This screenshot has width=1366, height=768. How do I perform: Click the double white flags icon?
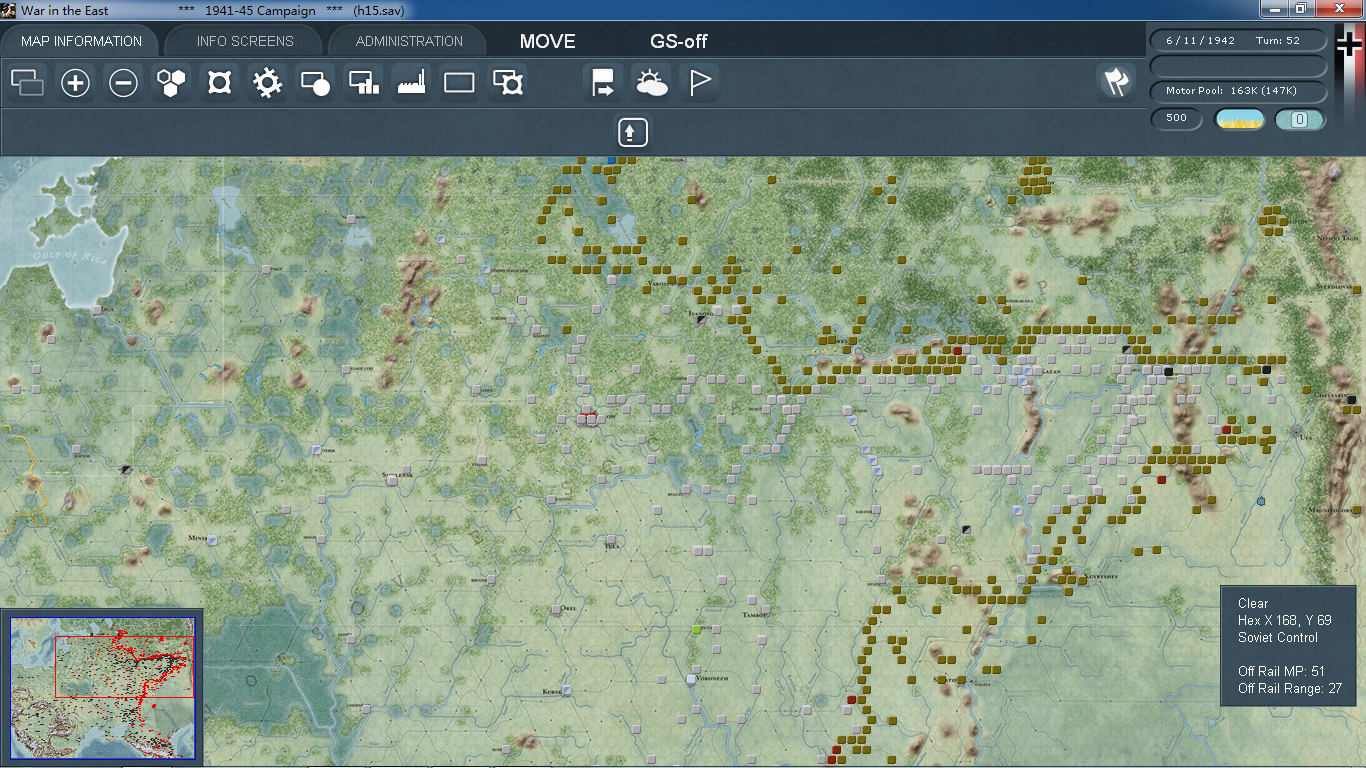pyautogui.click(x=1116, y=83)
